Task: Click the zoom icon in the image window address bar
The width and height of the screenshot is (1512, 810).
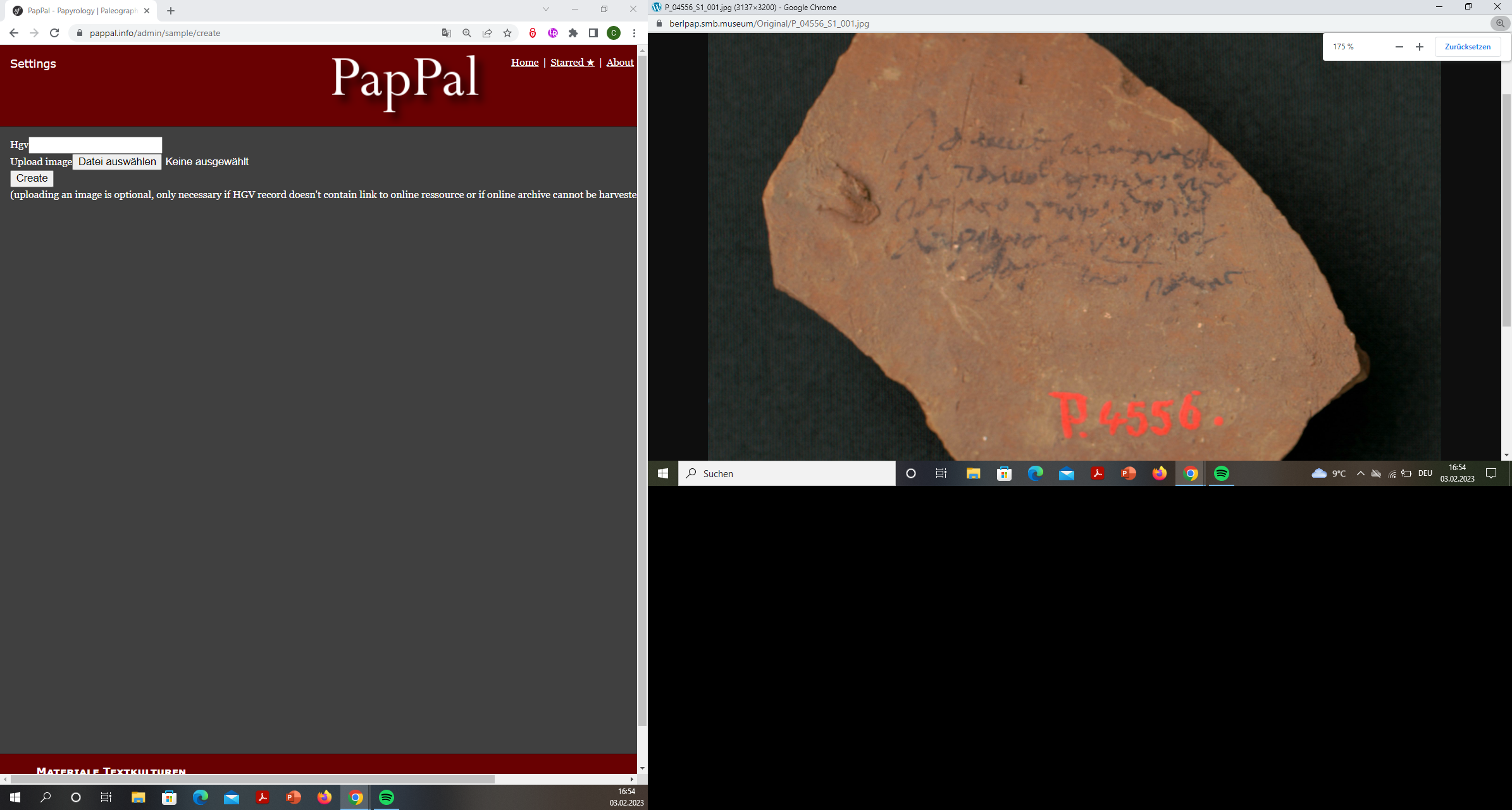Action: (1500, 23)
